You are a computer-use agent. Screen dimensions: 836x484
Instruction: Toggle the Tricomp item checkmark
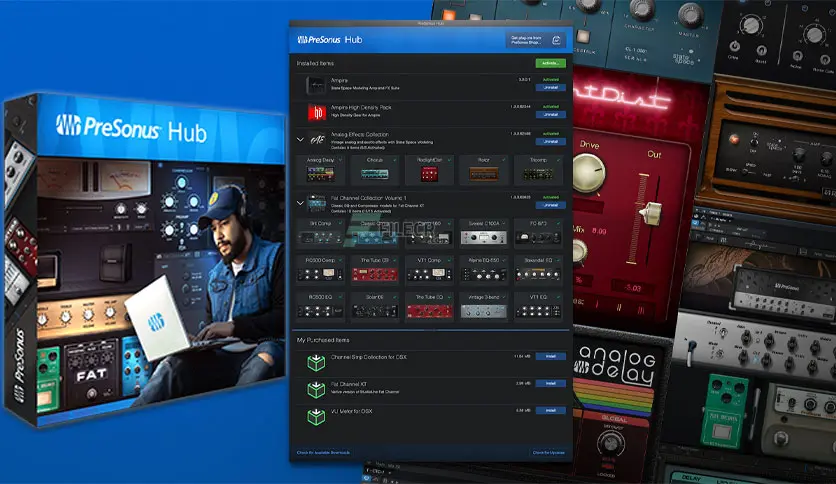[x=560, y=159]
